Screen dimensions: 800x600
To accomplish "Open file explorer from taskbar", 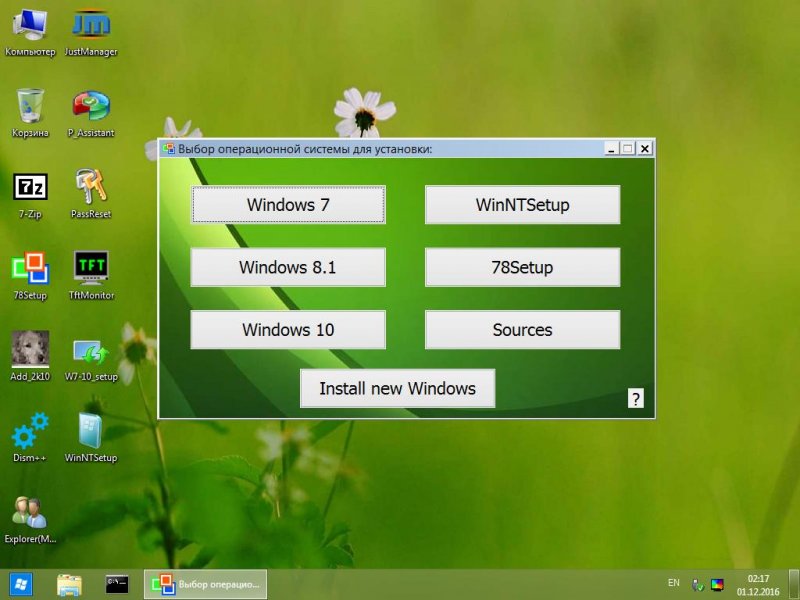I will point(69,585).
